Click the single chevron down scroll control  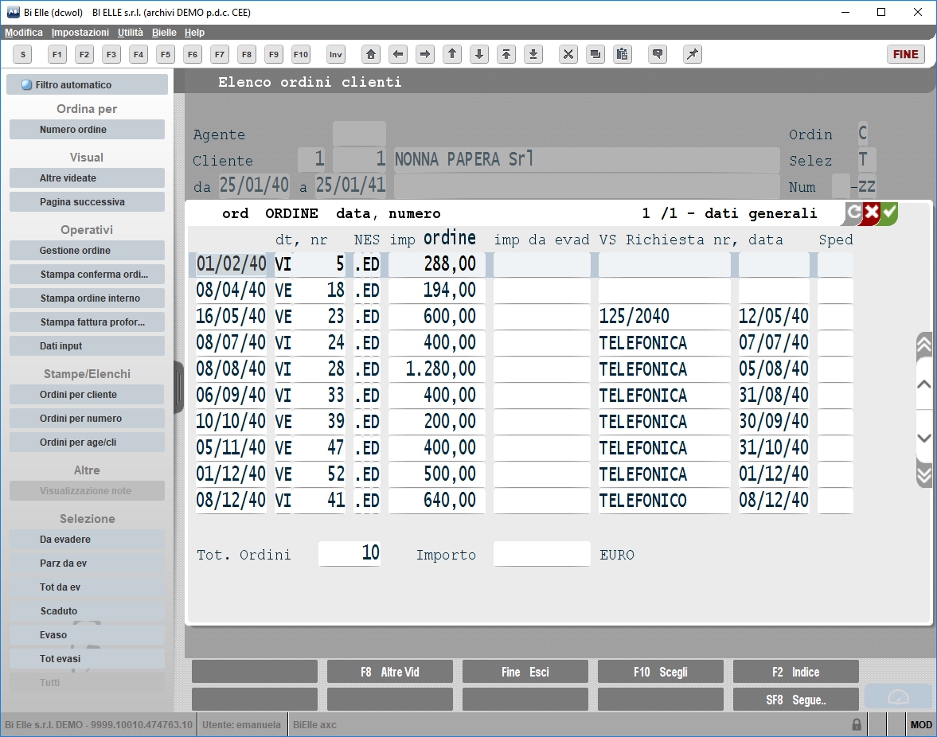pos(924,438)
